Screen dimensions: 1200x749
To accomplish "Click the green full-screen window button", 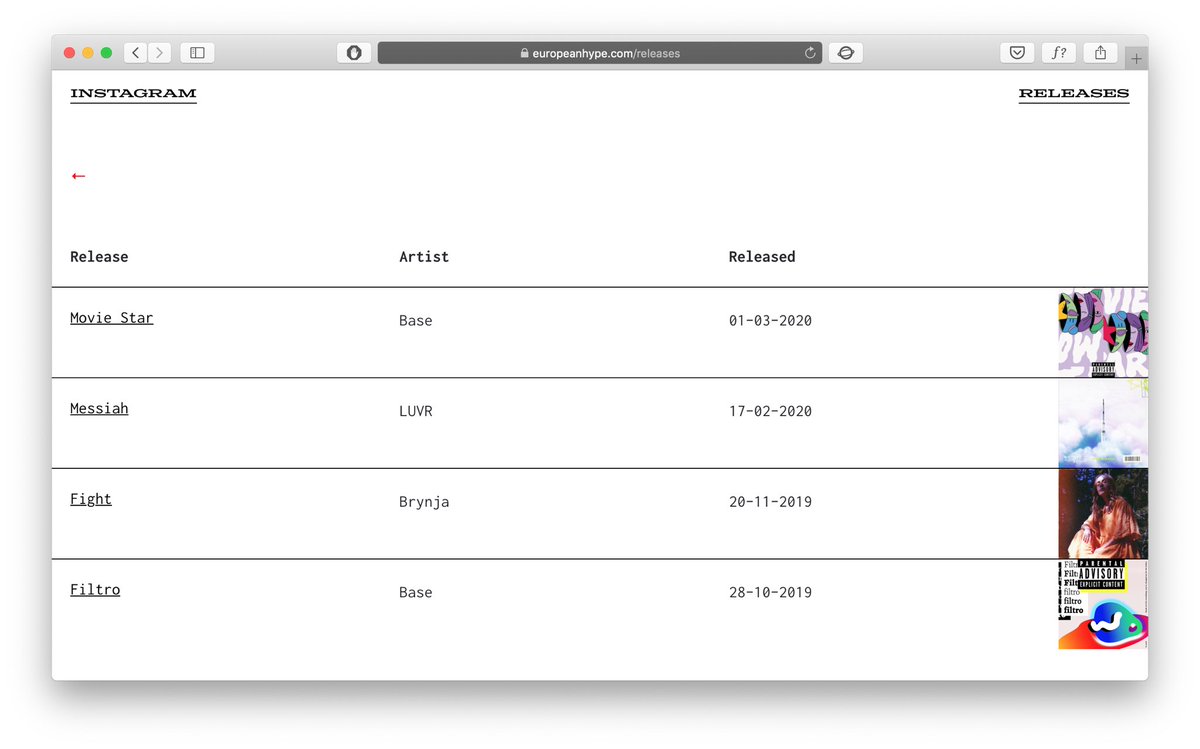I will [x=106, y=53].
